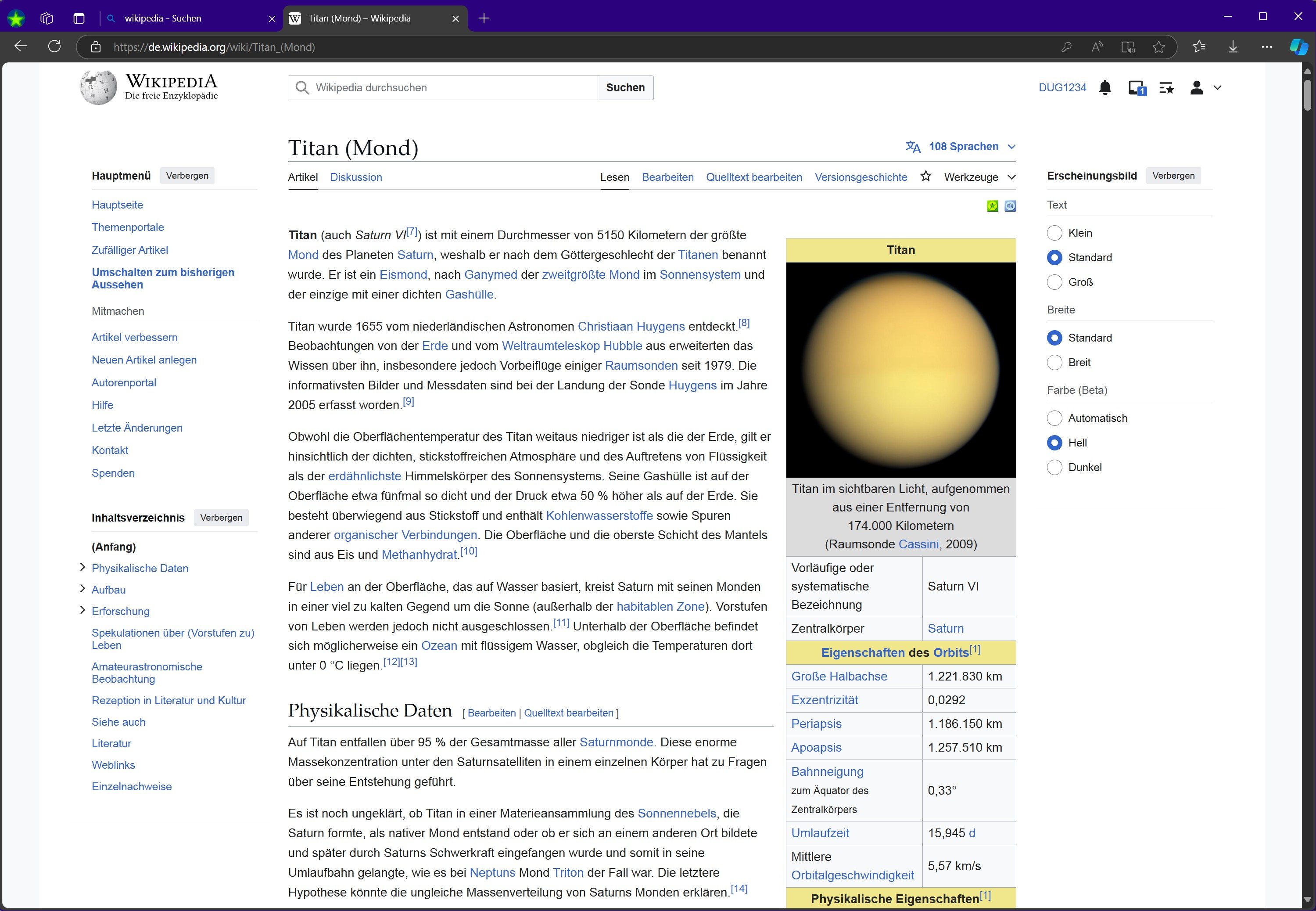Switch to the Diskussion tab
Viewport: 1316px width, 911px height.
(x=356, y=177)
